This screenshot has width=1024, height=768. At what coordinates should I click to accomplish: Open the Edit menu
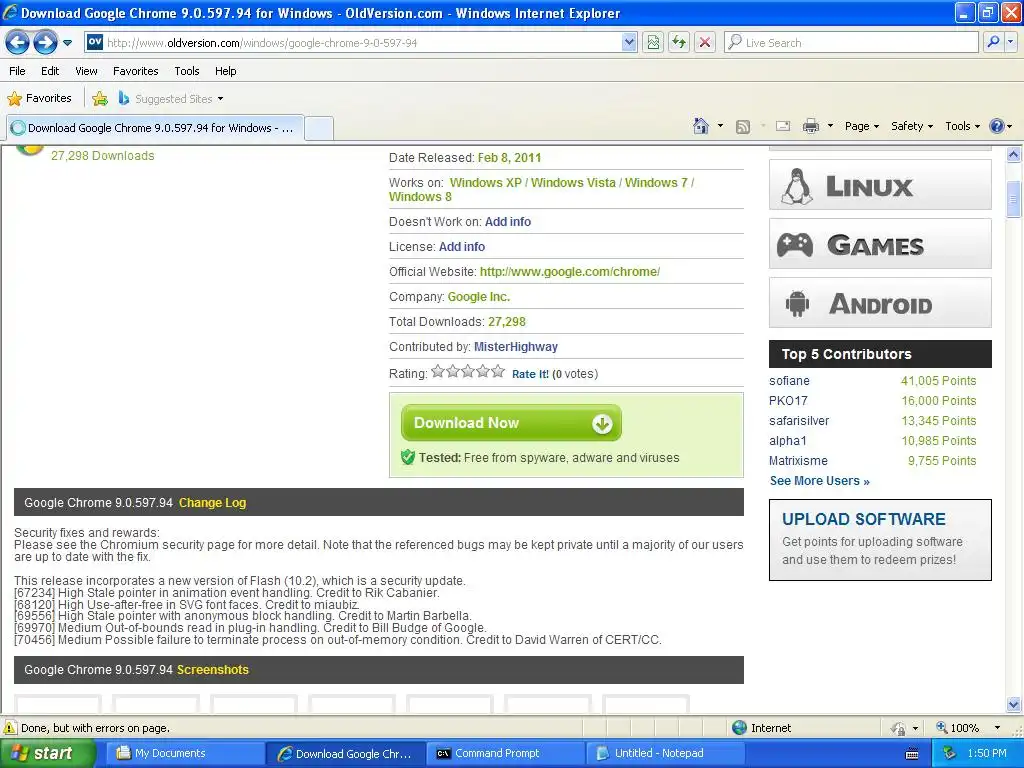click(x=50, y=71)
